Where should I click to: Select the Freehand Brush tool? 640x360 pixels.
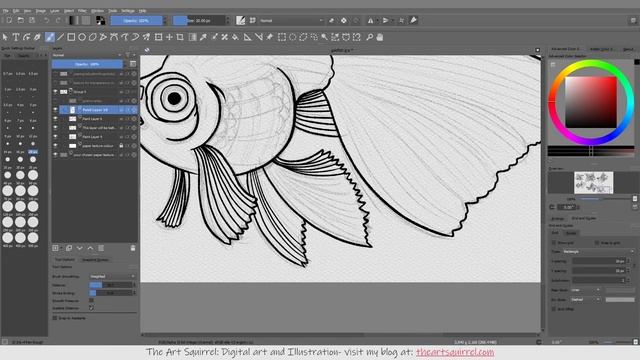pos(50,37)
